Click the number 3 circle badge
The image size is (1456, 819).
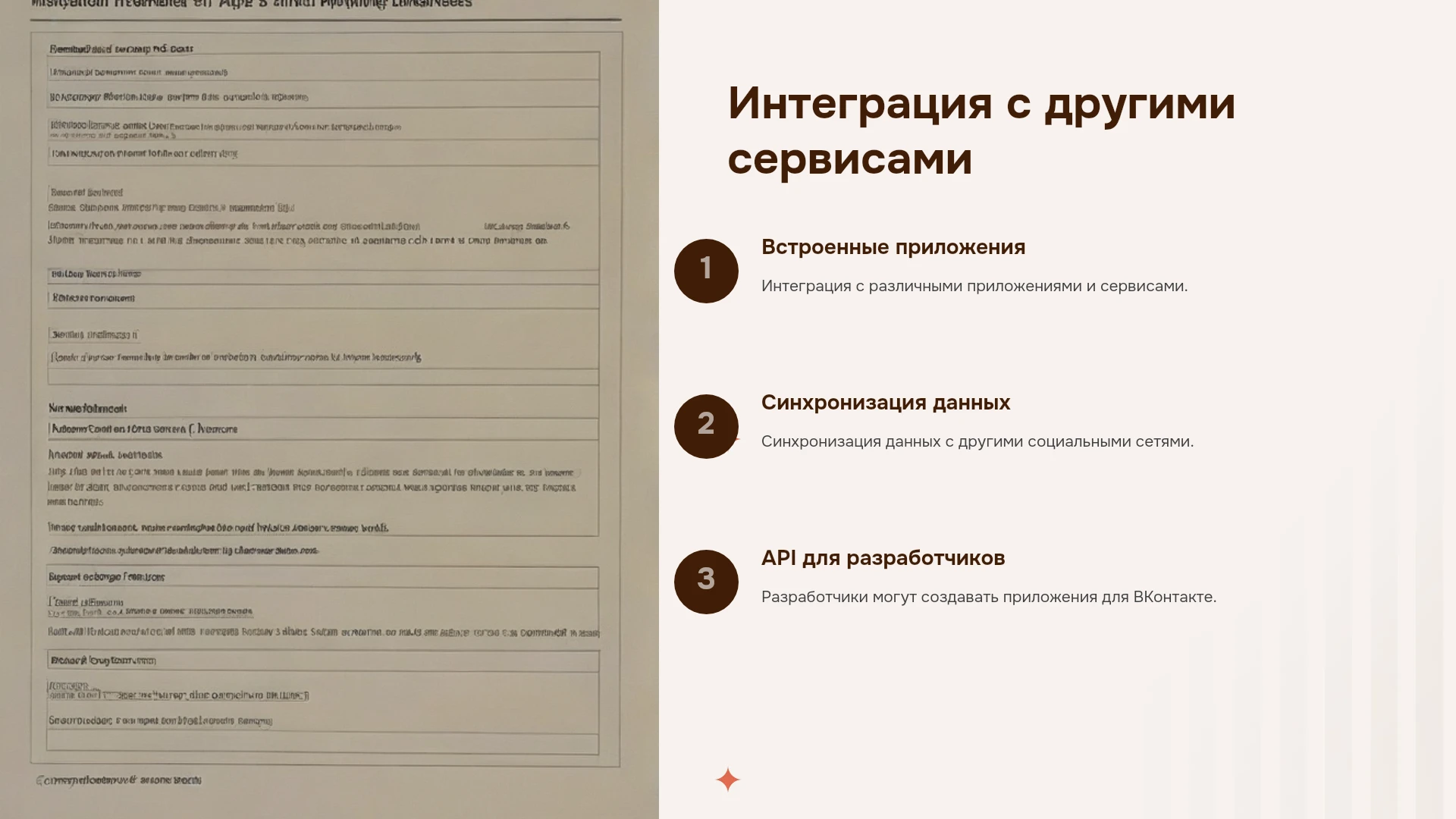pyautogui.click(x=706, y=582)
